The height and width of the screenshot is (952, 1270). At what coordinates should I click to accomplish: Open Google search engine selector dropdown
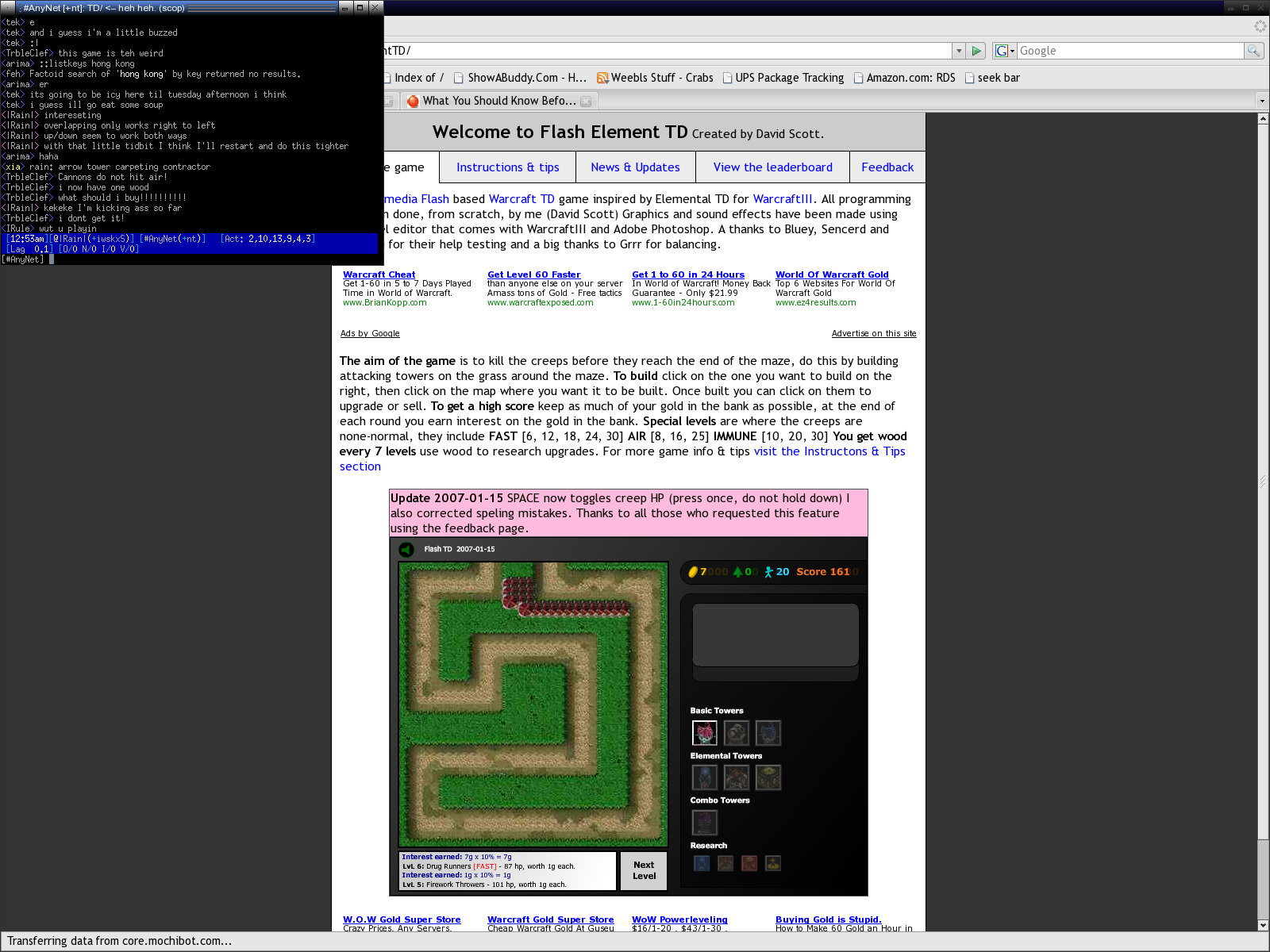coord(1005,51)
